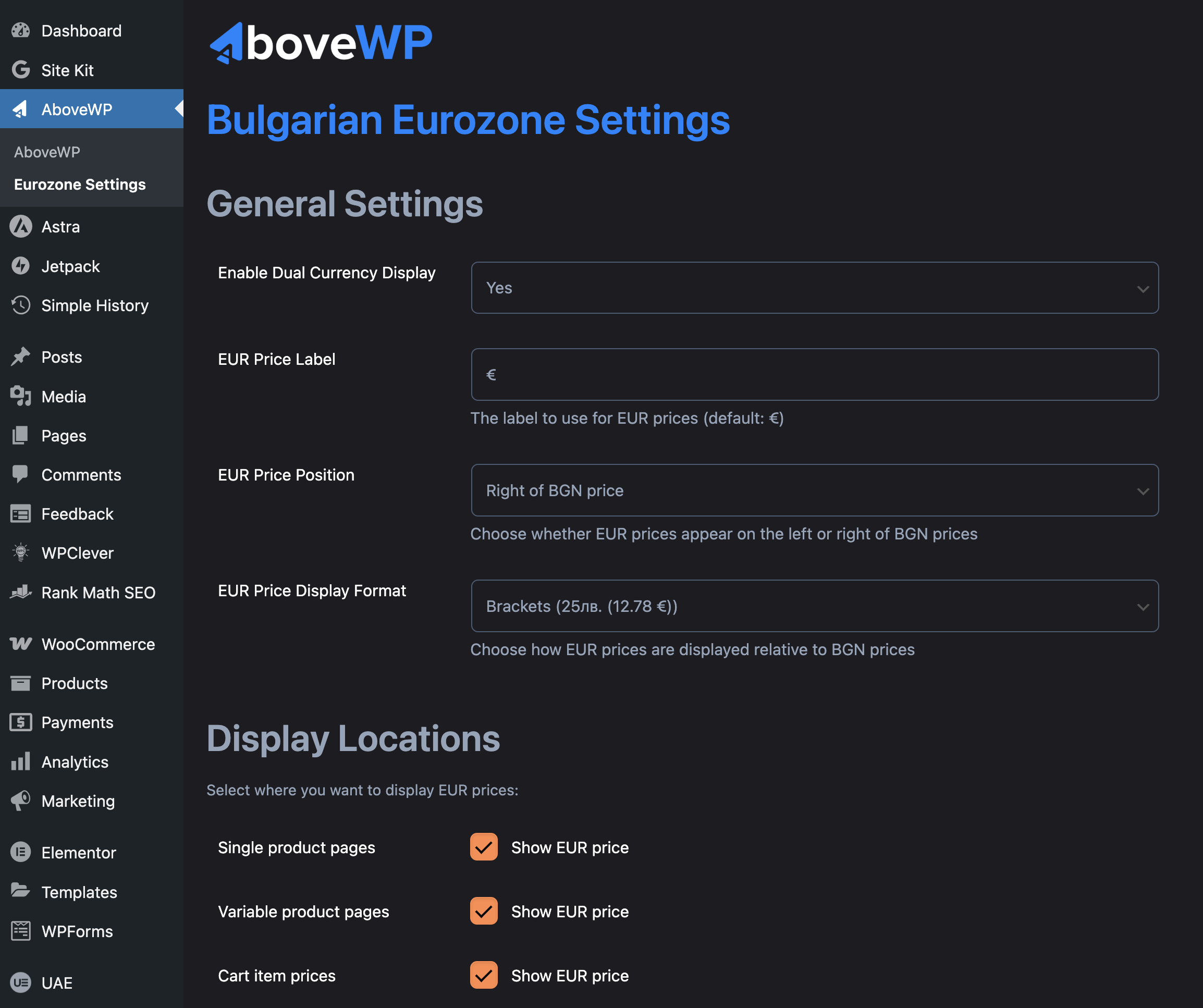Click the Elementor logo icon
The height and width of the screenshot is (1008, 1203).
(21, 852)
